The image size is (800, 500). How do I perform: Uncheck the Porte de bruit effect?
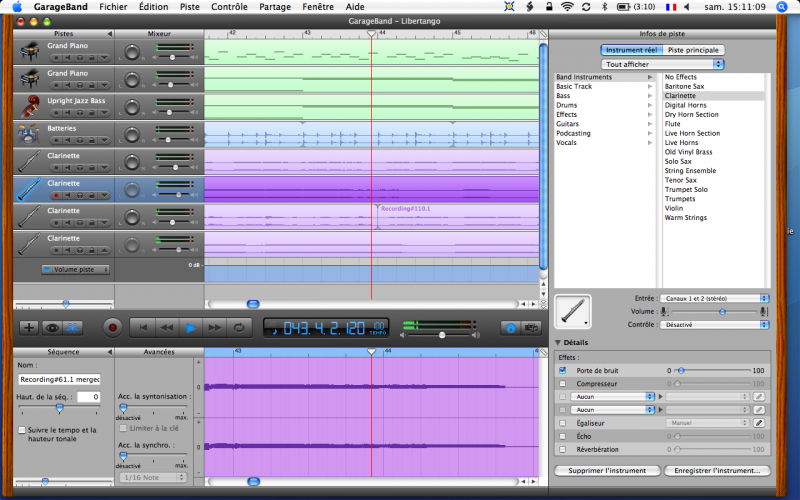[x=562, y=370]
